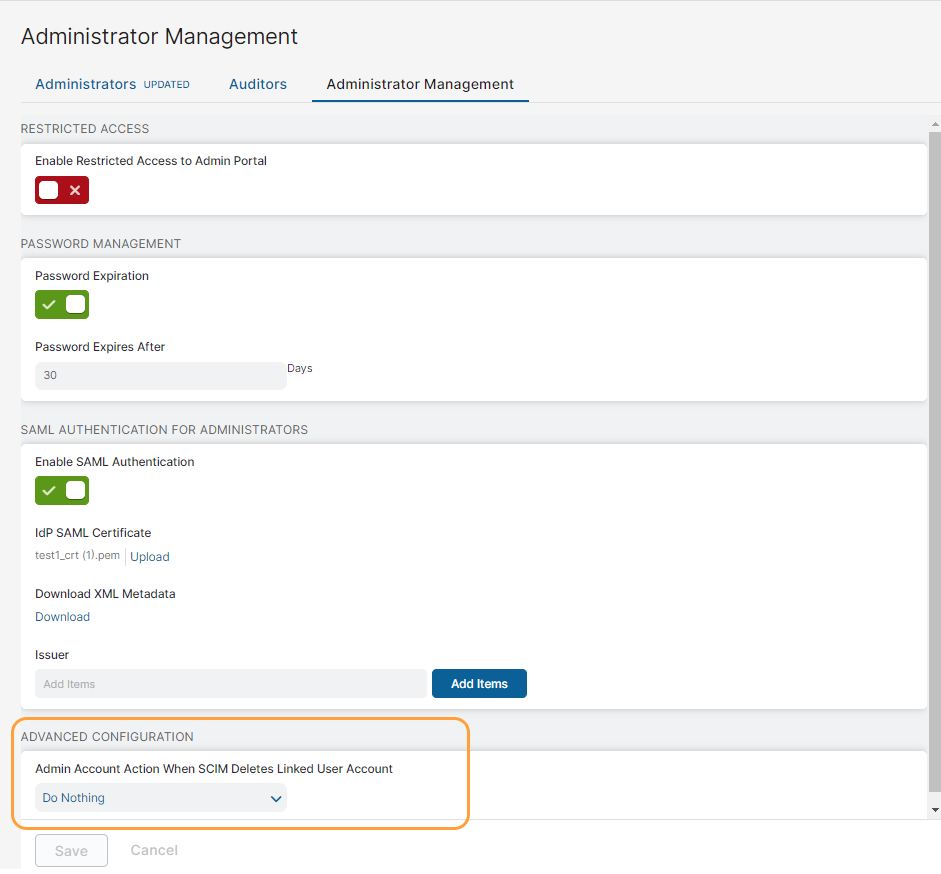
Task: Disable the Password Expiration switch
Action: point(62,305)
